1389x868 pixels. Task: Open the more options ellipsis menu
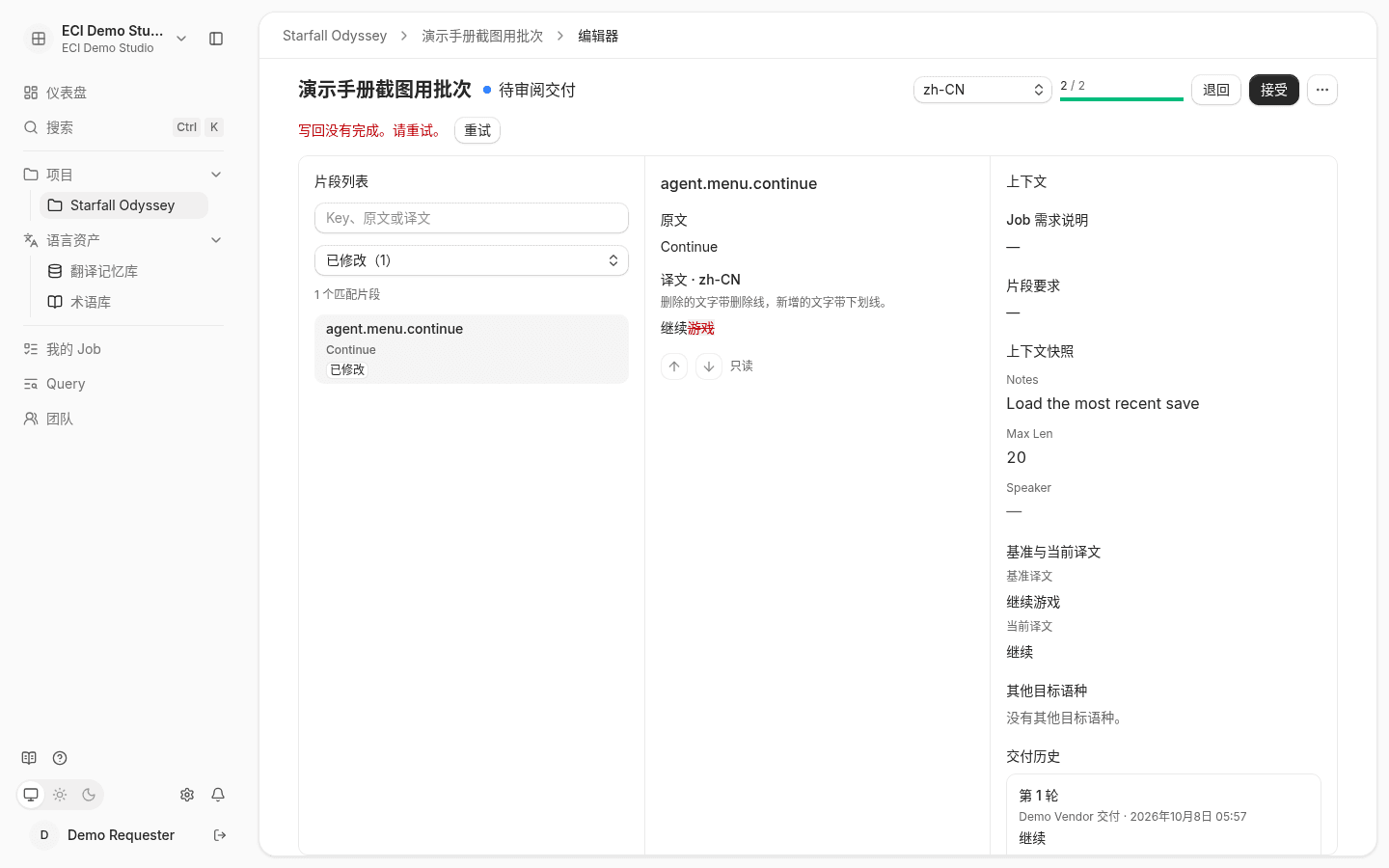(x=1322, y=90)
